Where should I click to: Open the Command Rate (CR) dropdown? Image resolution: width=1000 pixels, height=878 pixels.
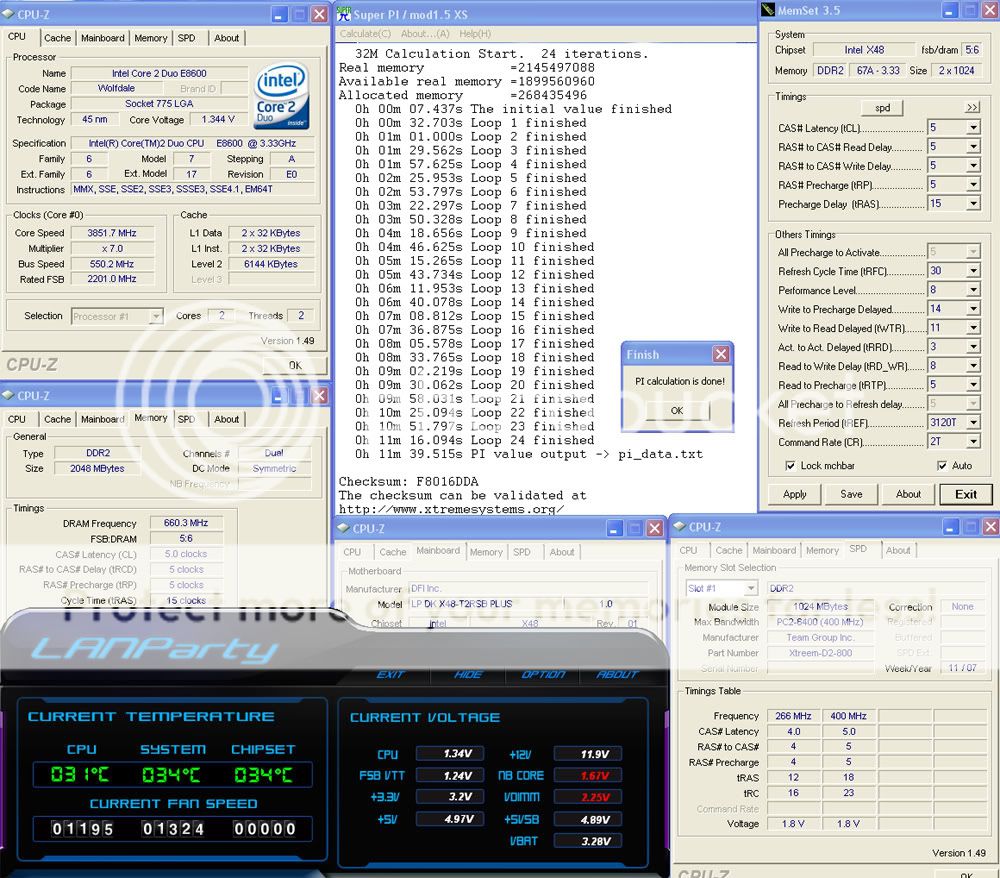tap(973, 441)
